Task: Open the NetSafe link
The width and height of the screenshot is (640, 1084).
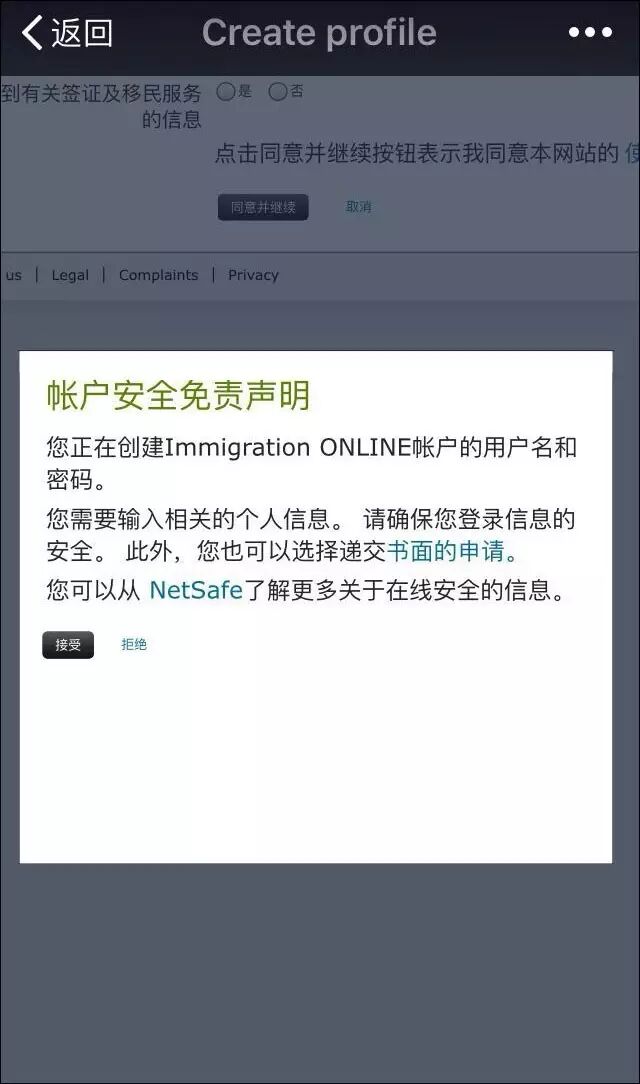Action: point(196,590)
